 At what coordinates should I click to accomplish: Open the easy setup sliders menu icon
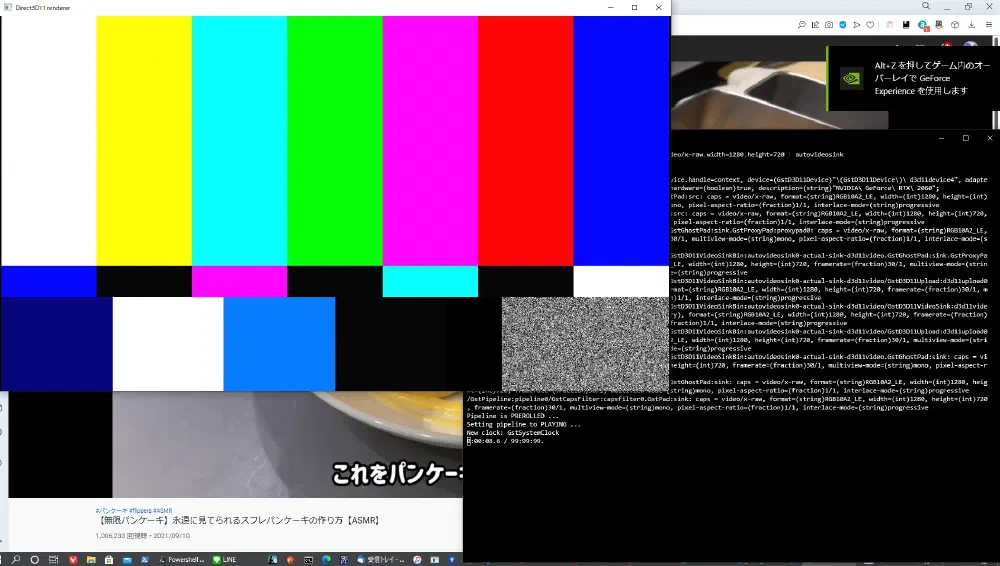(x=989, y=24)
